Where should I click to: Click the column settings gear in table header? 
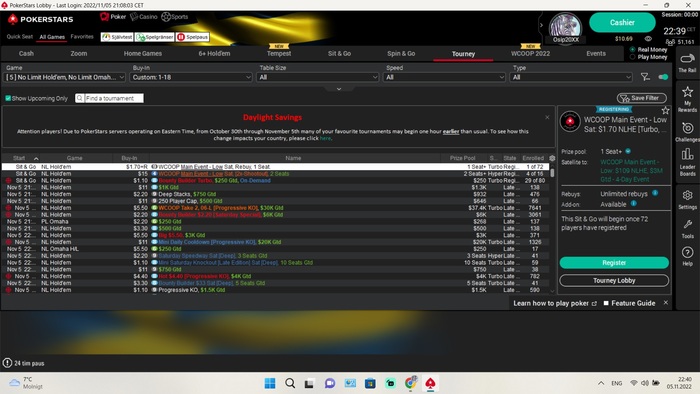552,158
